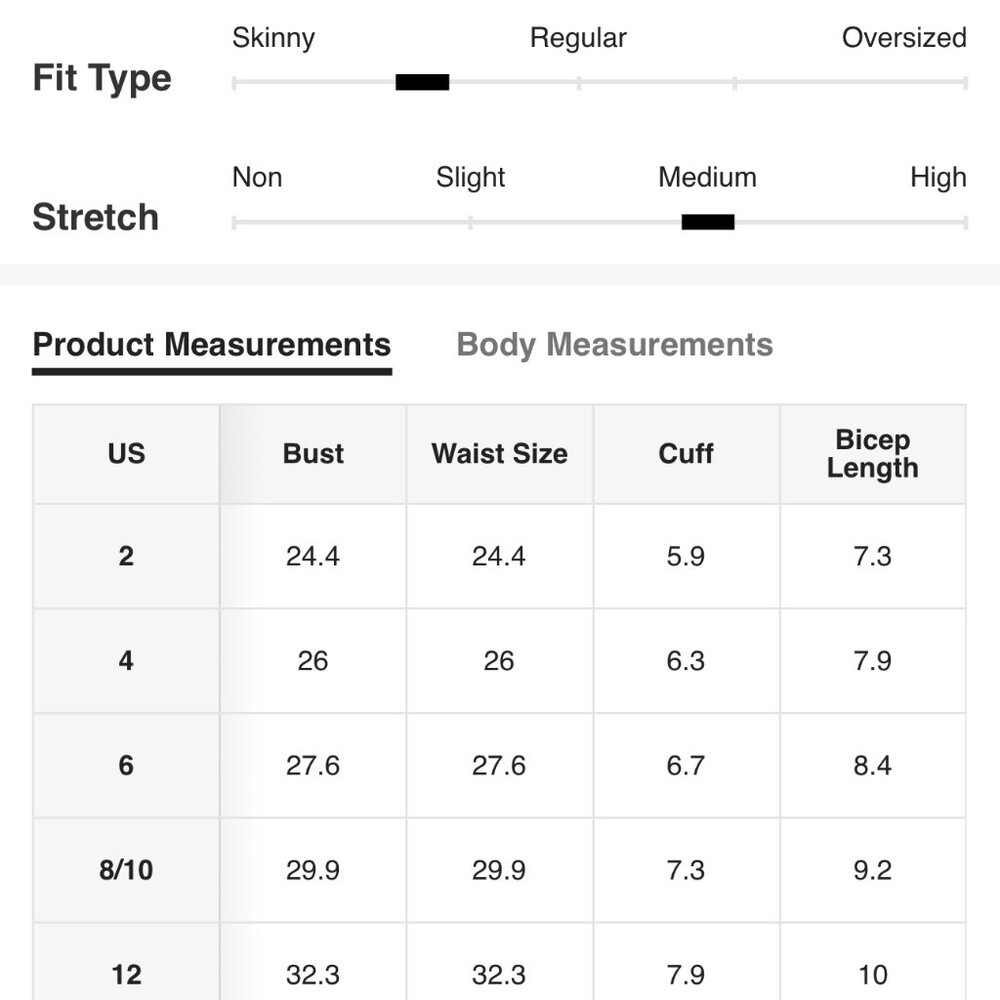
Task: Select the Bust column header
Action: 313,454
